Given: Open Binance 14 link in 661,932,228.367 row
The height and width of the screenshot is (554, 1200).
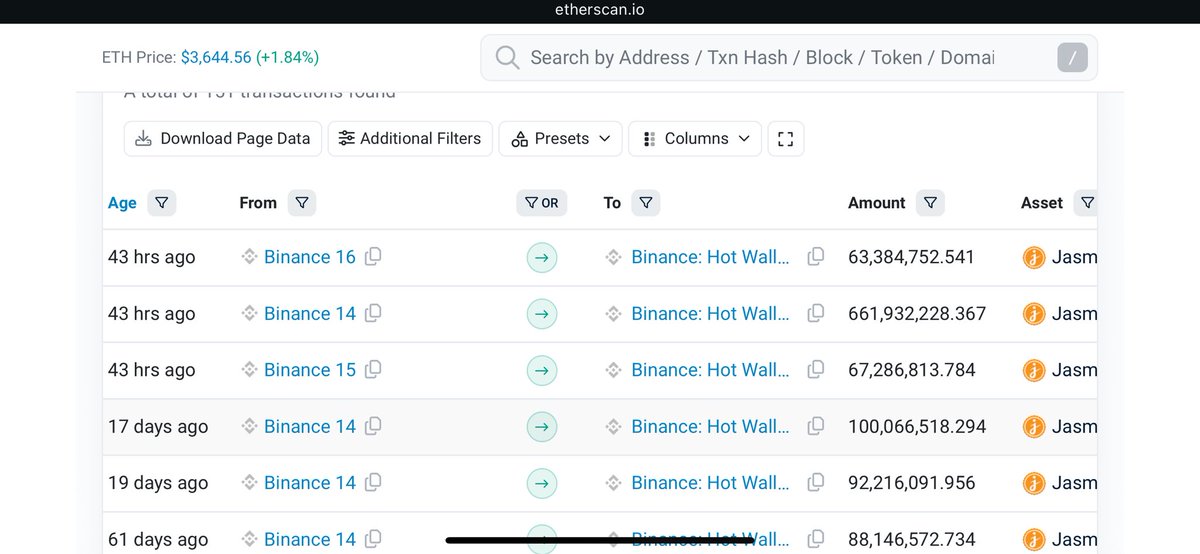Looking at the screenshot, I should (309, 313).
